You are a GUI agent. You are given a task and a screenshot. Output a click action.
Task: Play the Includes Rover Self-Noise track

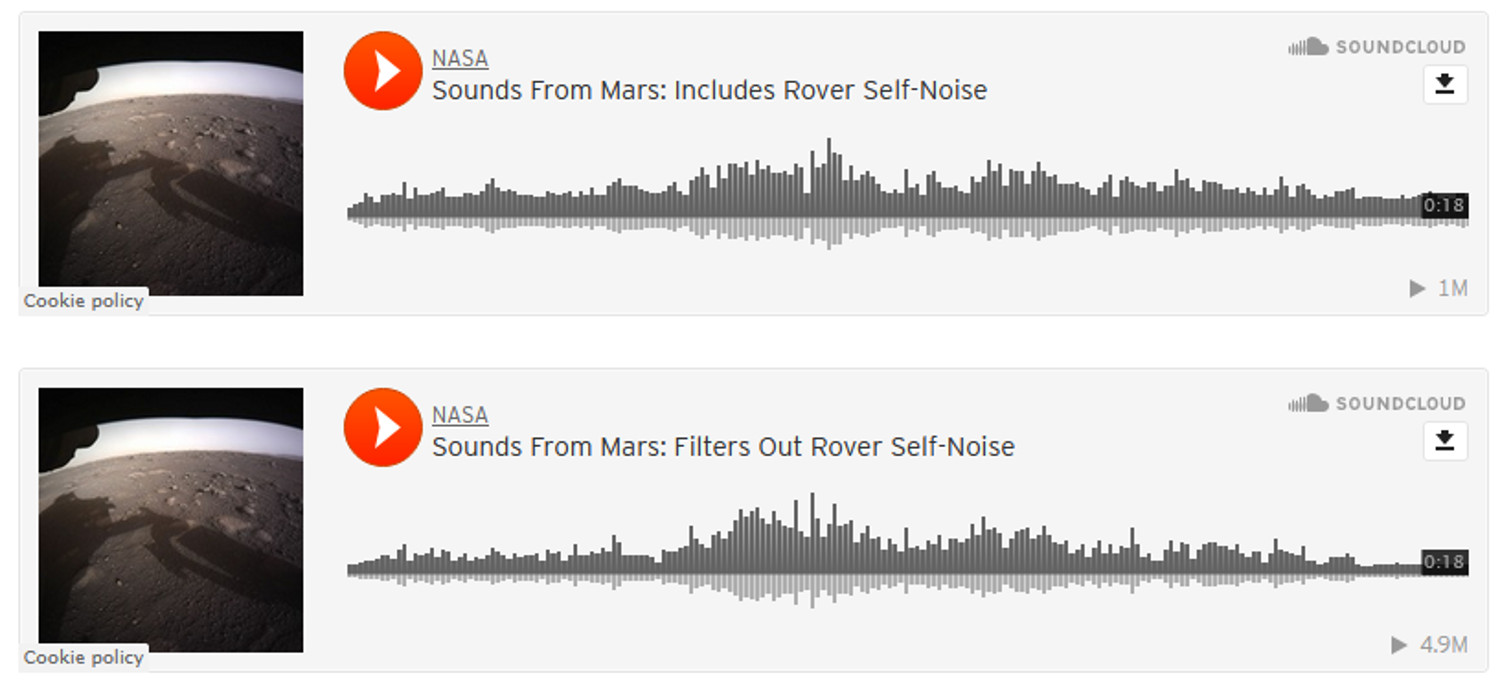coord(382,71)
